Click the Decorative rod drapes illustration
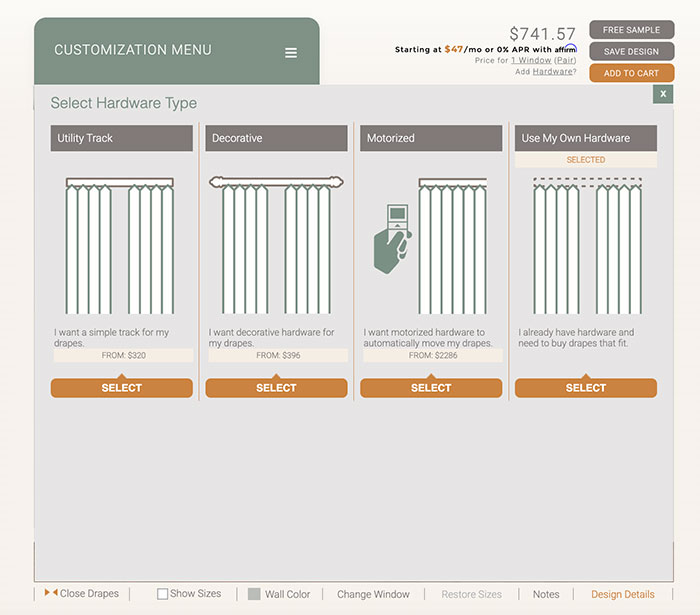 (x=276, y=245)
